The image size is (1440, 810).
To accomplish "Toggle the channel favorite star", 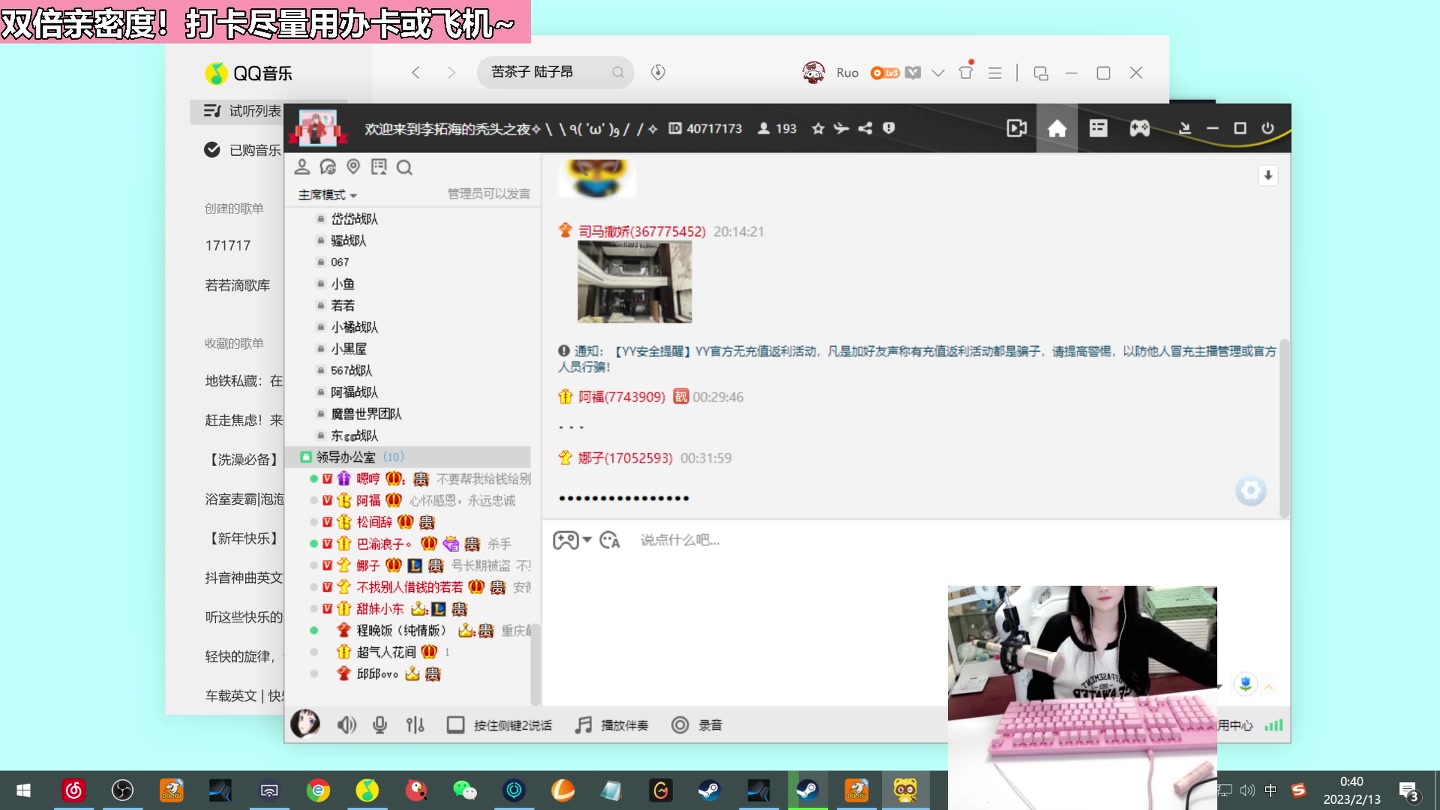I will (x=818, y=128).
